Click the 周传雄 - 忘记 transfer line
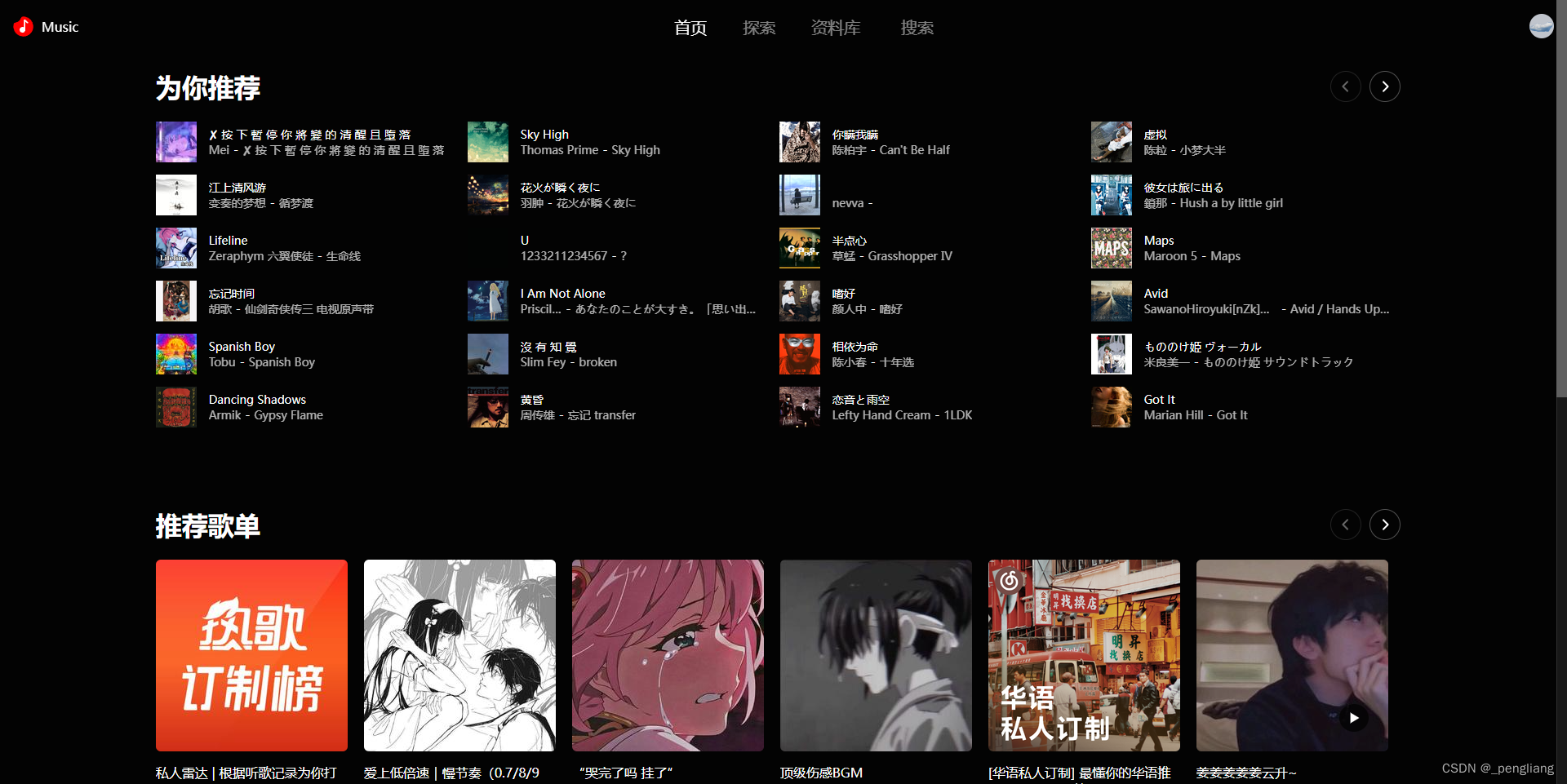 tap(578, 415)
